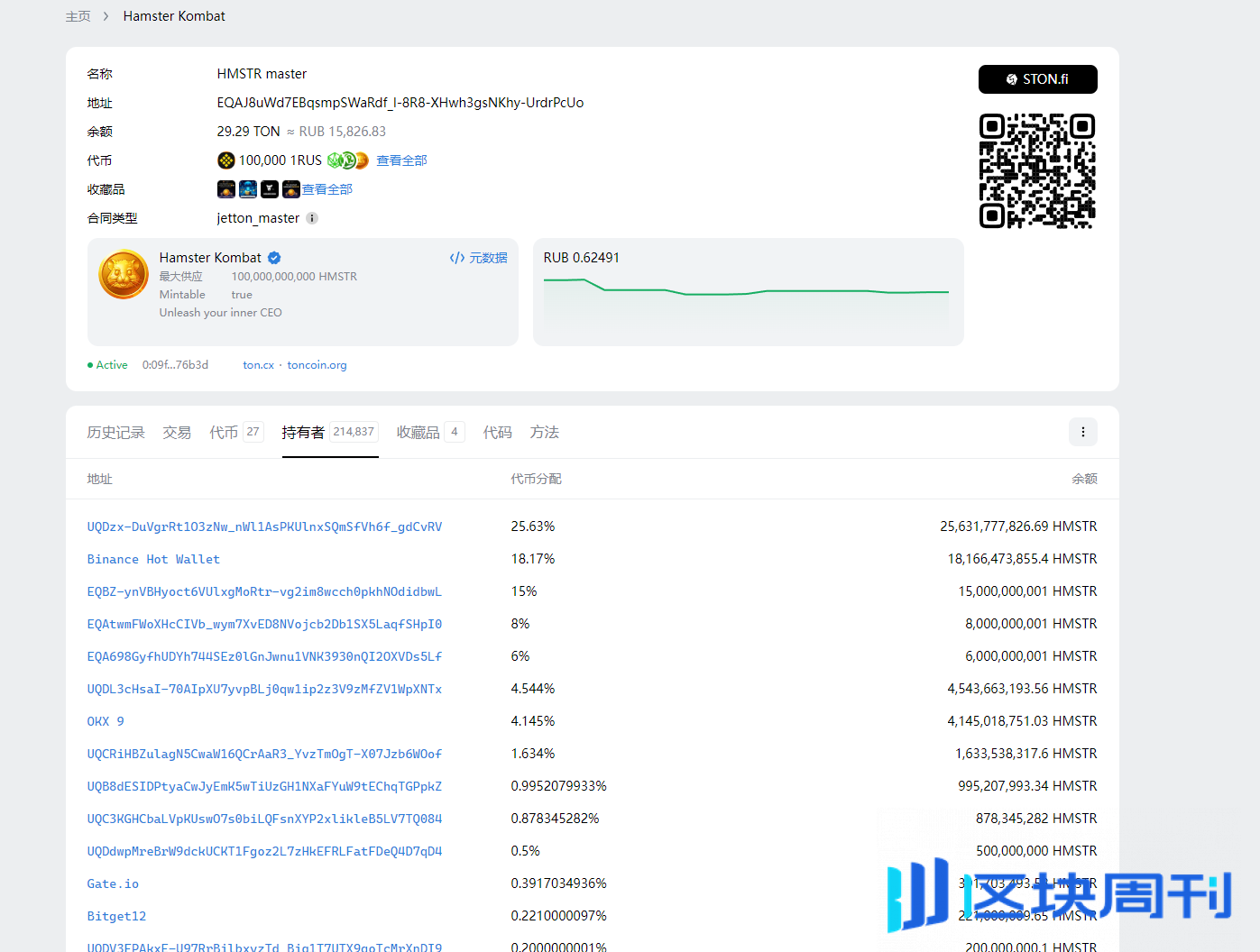Open the ton.cx link
Viewport: 1260px width, 952px height.
tap(259, 365)
